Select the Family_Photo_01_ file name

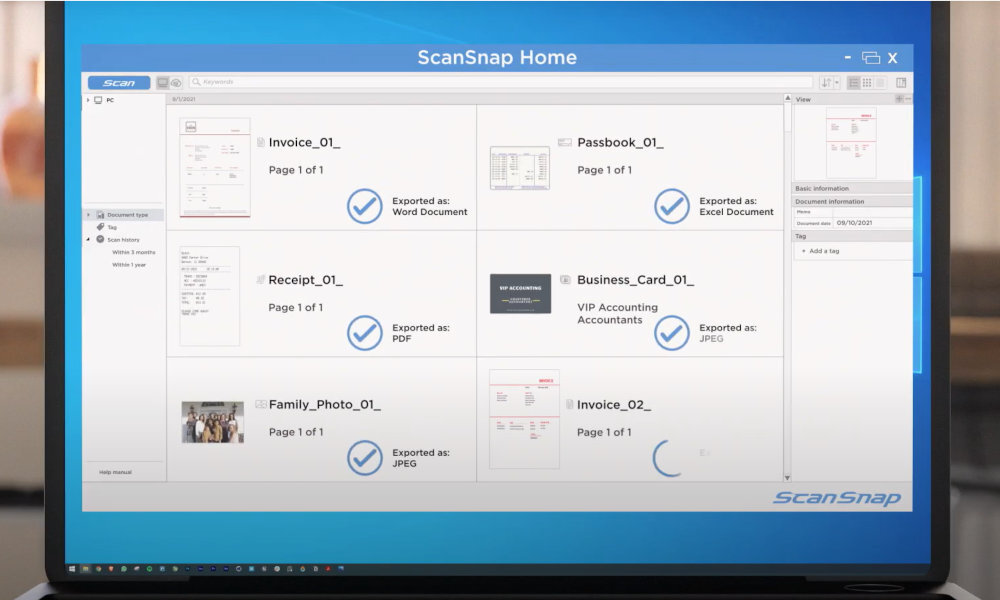[x=325, y=405]
